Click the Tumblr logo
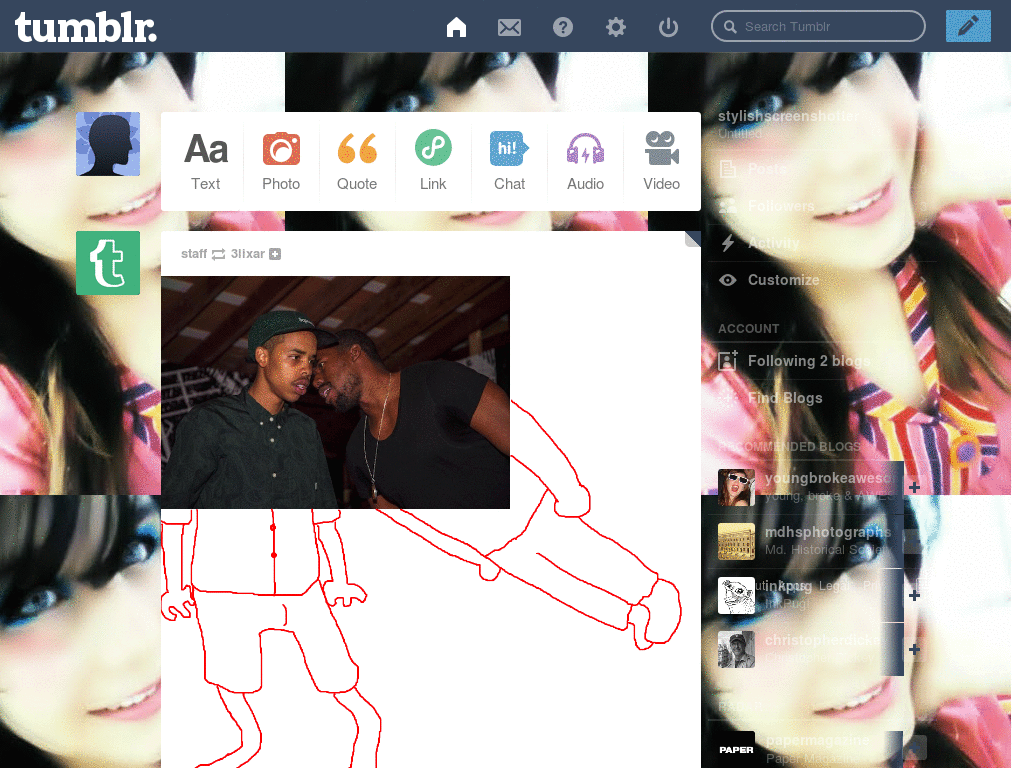1024x768 pixels. coord(86,27)
